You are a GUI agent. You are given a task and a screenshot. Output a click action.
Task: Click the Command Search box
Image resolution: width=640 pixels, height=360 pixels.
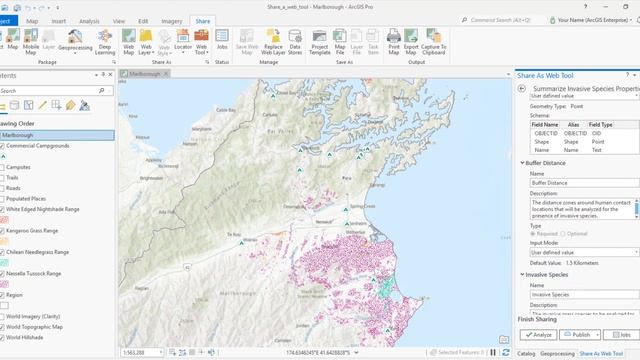point(502,20)
